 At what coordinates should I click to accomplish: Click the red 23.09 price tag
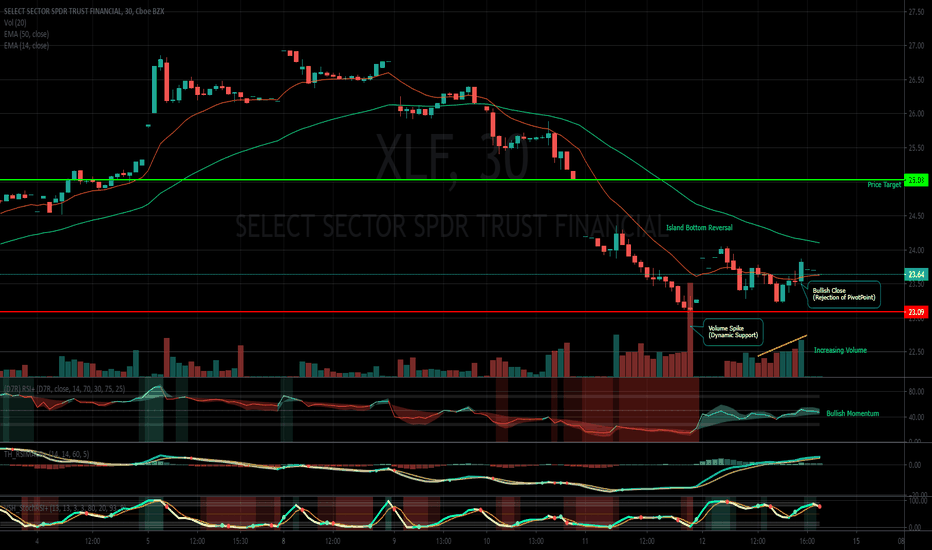(916, 312)
